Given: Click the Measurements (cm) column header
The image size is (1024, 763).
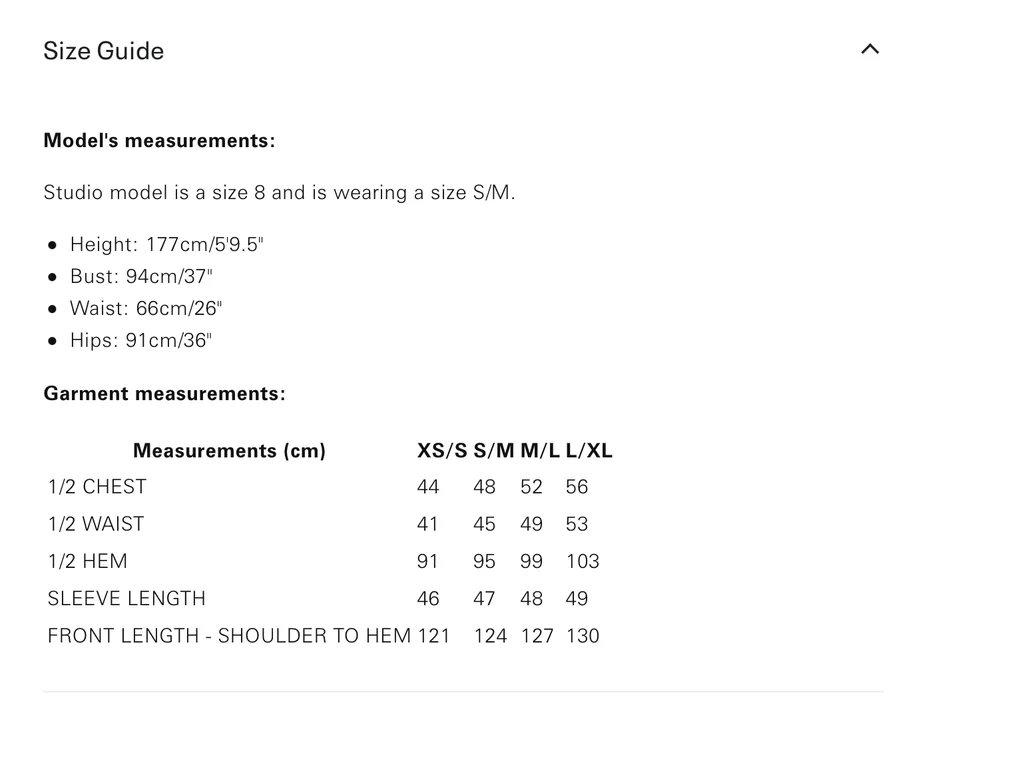Looking at the screenshot, I should tap(229, 451).
